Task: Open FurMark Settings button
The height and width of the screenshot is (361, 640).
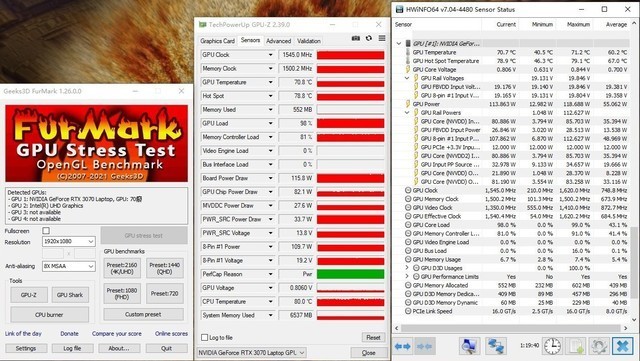Action: 26,348
